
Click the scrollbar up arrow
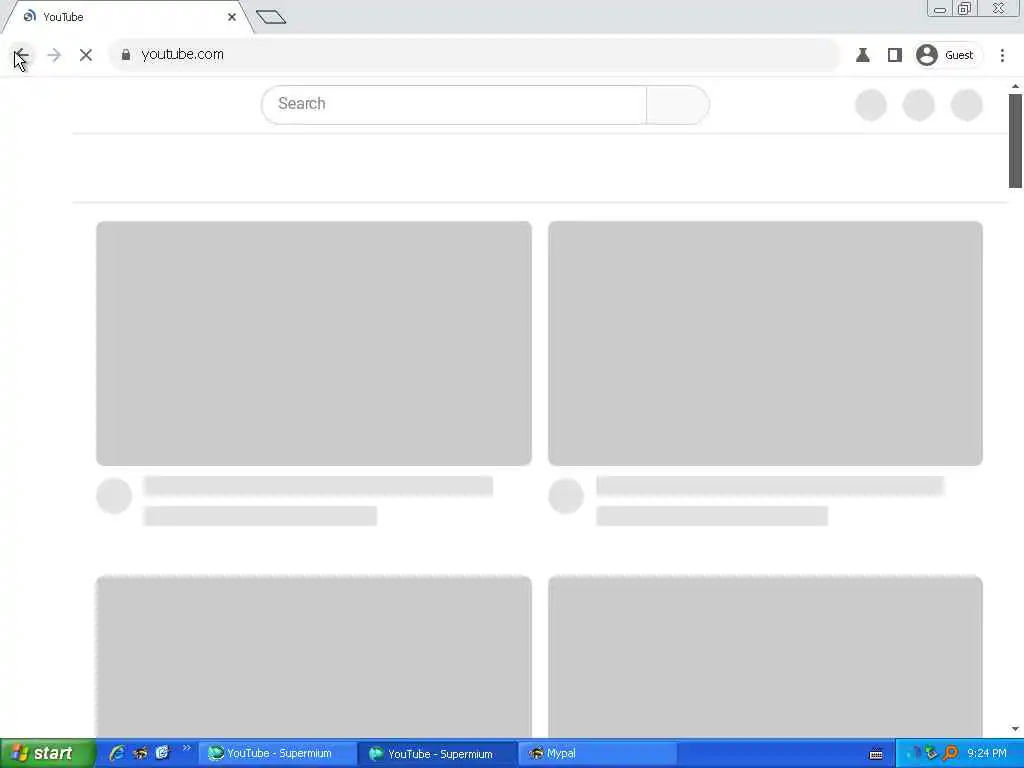coord(1015,86)
